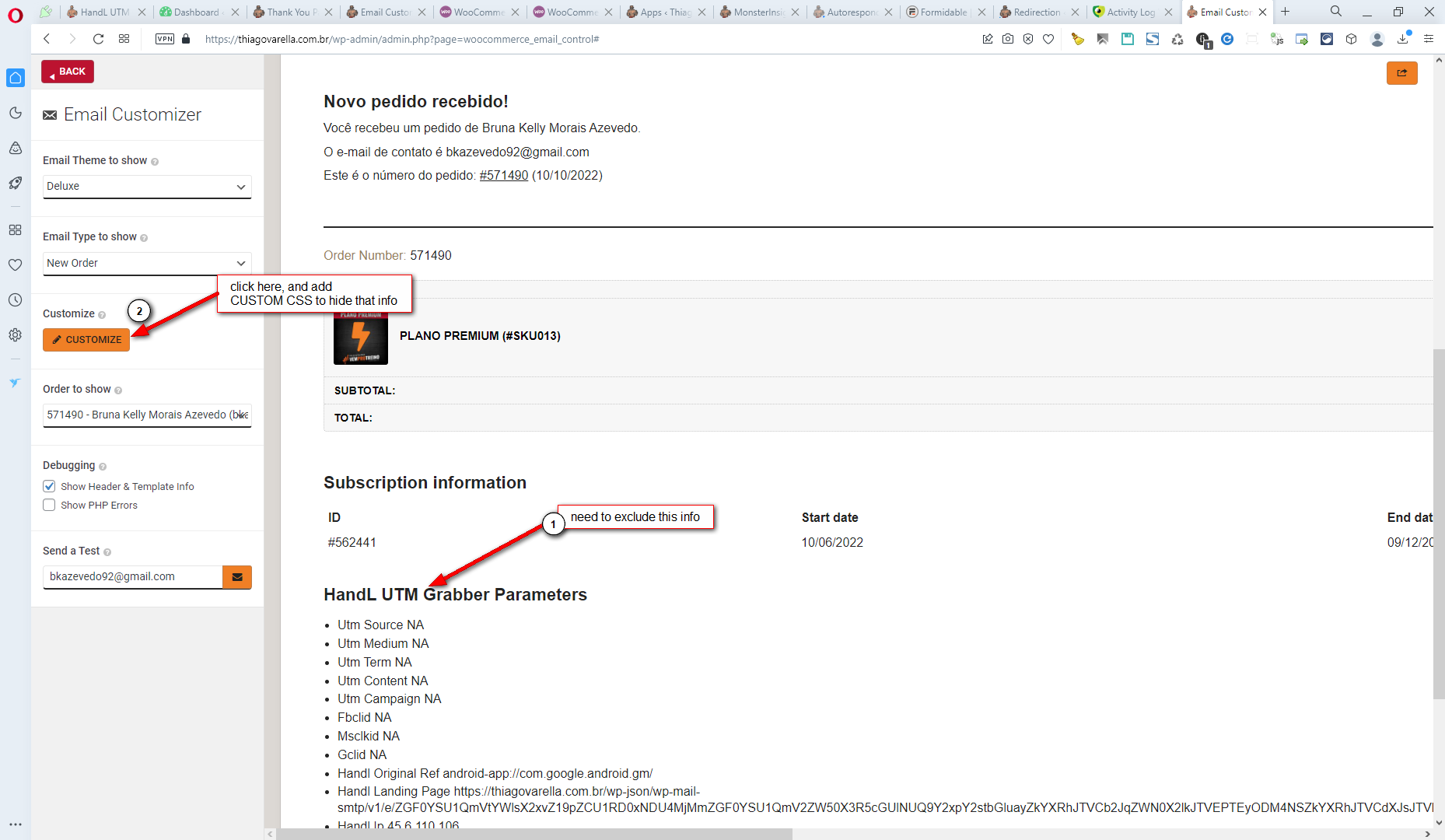Click the orange share button in preview
1445x840 pixels.
[x=1401, y=73]
